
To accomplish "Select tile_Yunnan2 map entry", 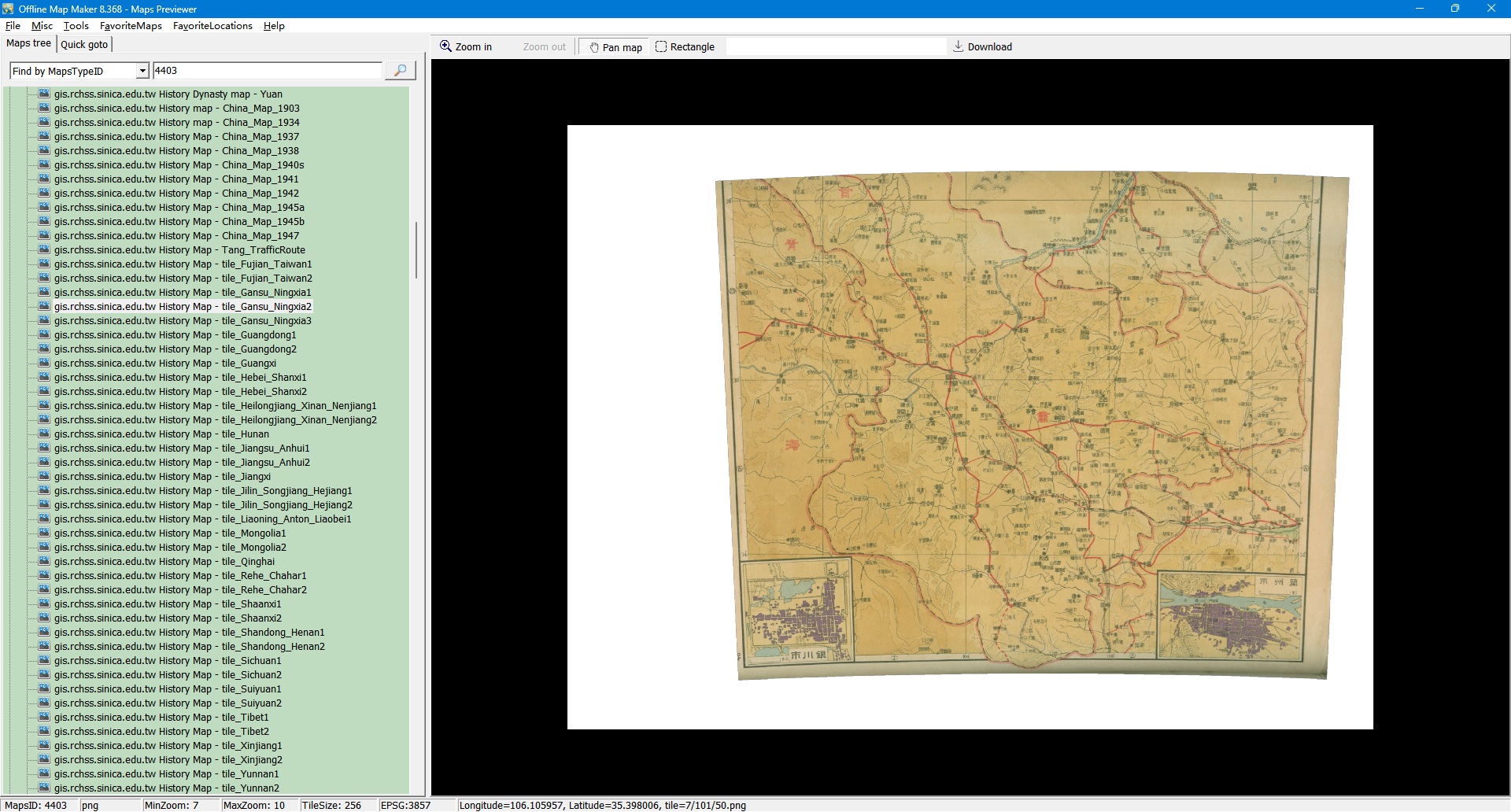I will pyautogui.click(x=166, y=788).
